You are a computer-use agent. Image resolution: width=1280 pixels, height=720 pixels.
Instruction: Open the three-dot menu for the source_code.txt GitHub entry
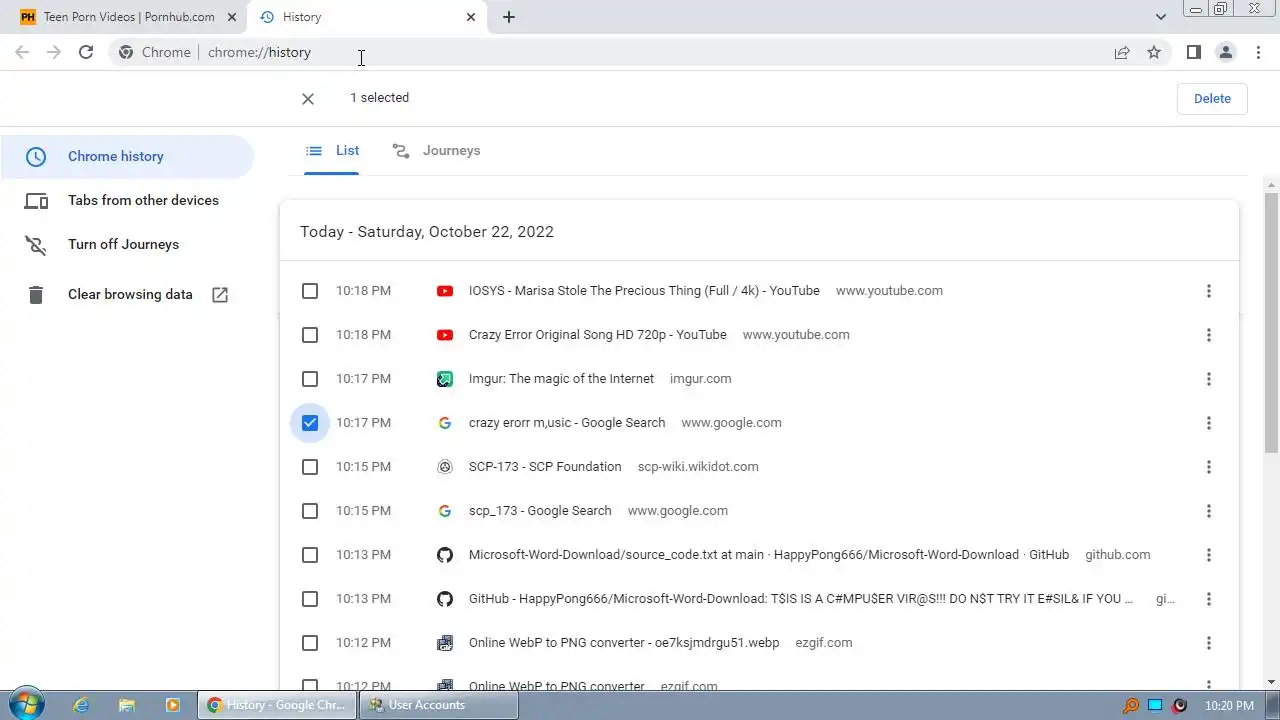[x=1208, y=555]
